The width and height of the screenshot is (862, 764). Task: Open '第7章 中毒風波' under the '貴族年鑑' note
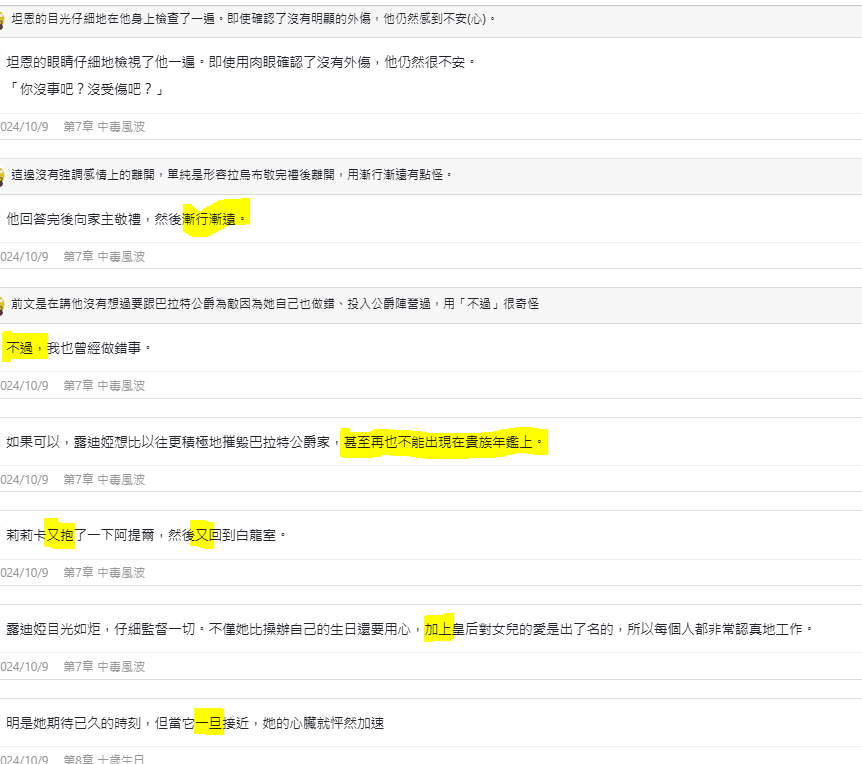(x=104, y=480)
